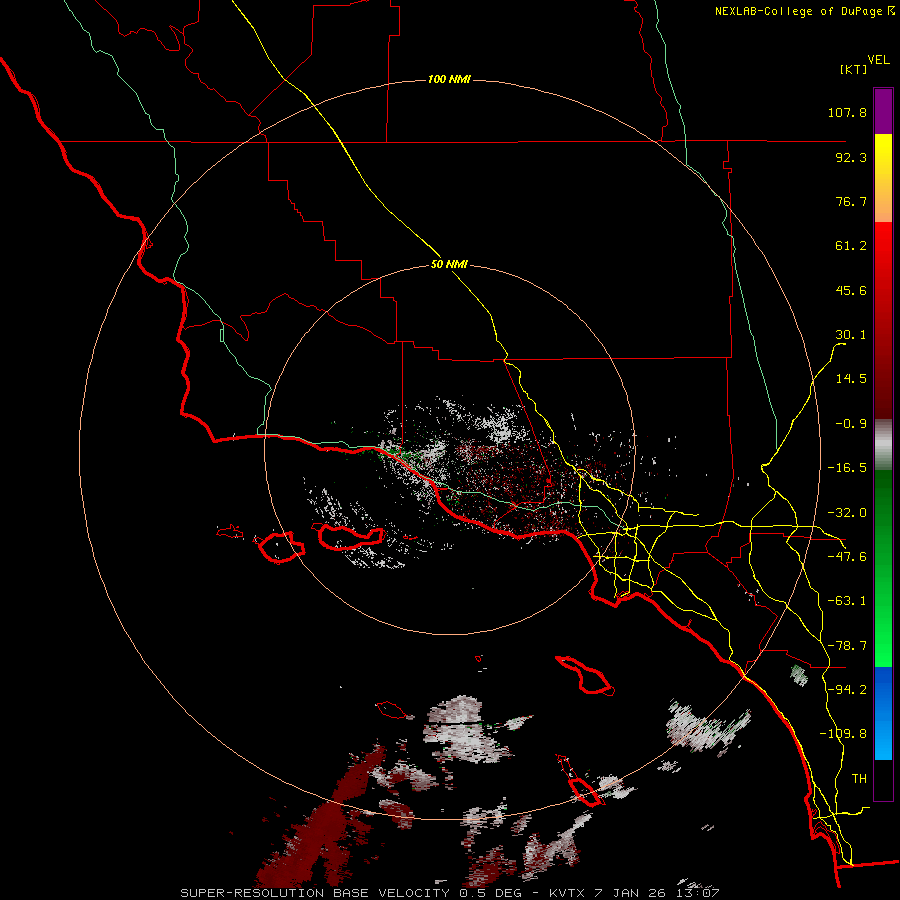Click the -47.6 legend value
The image size is (900, 900).
(x=847, y=557)
